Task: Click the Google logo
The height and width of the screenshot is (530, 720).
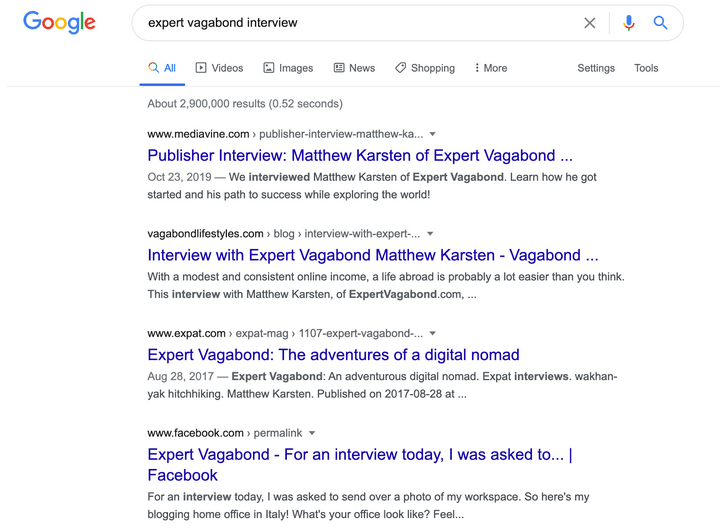Action: pyautogui.click(x=59, y=22)
